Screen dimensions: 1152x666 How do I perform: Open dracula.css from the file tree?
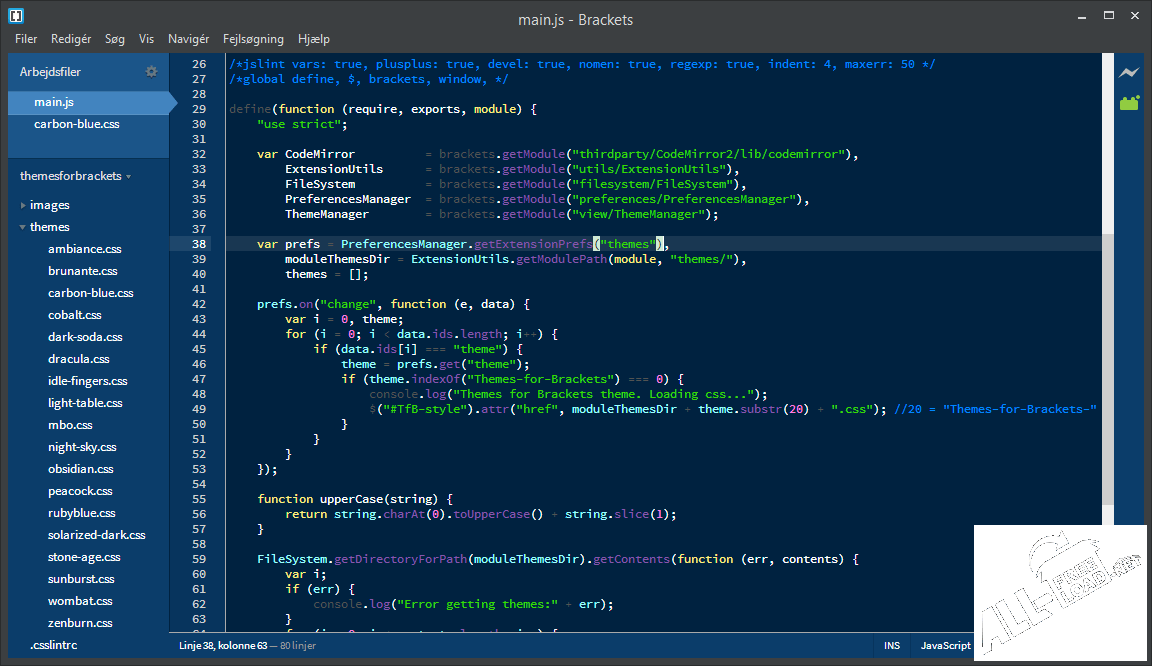pyautogui.click(x=79, y=359)
